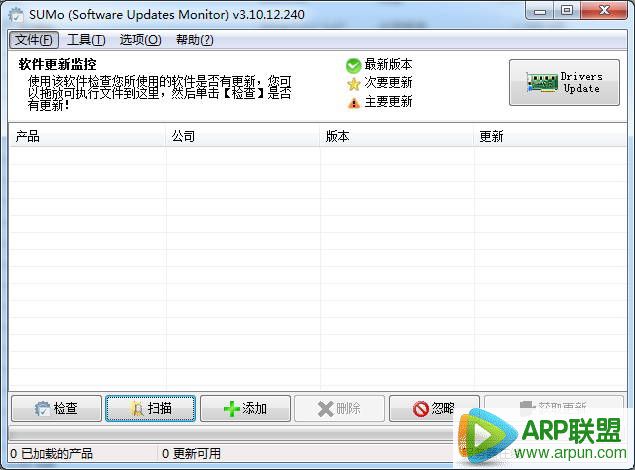Click the grey X icon on 删除
Image resolution: width=635 pixels, height=470 pixels.
326,409
